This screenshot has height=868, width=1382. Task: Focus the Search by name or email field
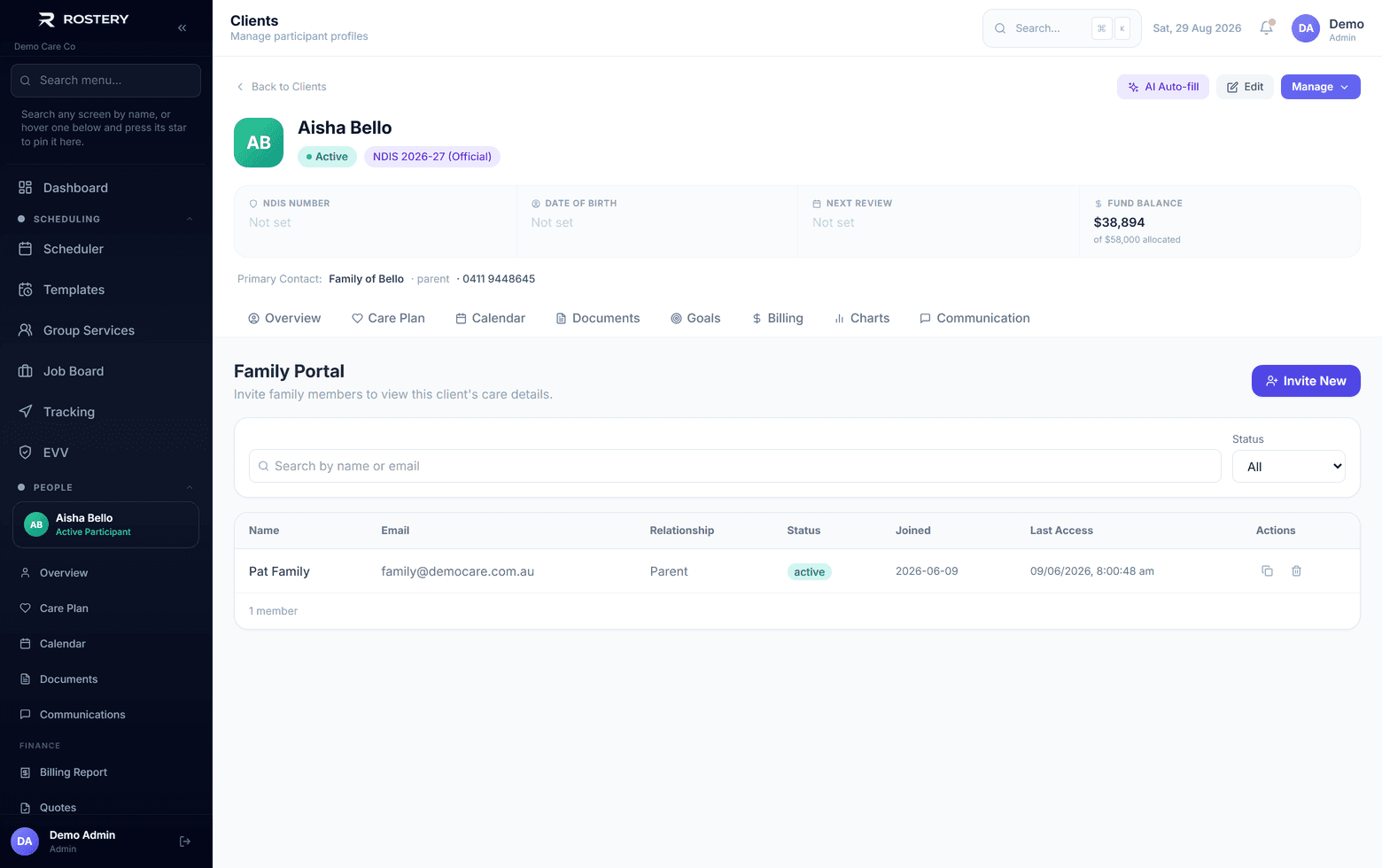coord(734,466)
